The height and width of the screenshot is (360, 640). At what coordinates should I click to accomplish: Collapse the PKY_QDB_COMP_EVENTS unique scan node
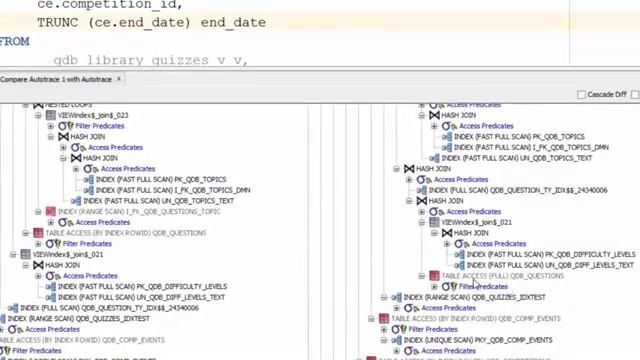point(384,340)
